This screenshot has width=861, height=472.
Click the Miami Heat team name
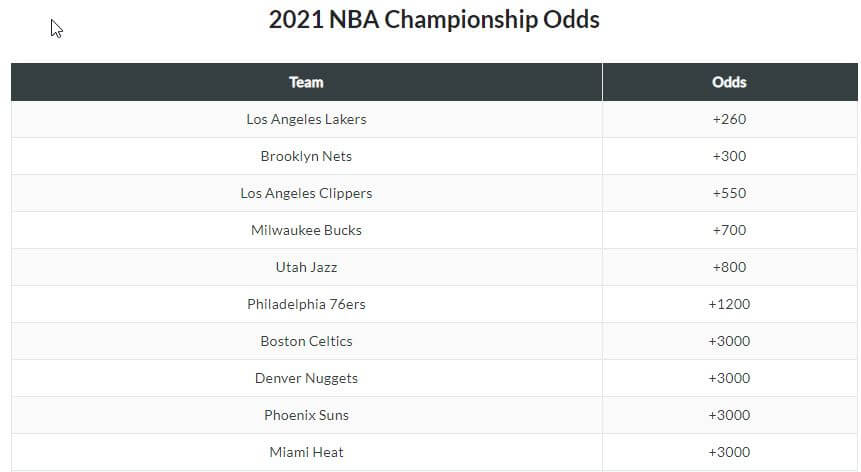[x=306, y=452]
